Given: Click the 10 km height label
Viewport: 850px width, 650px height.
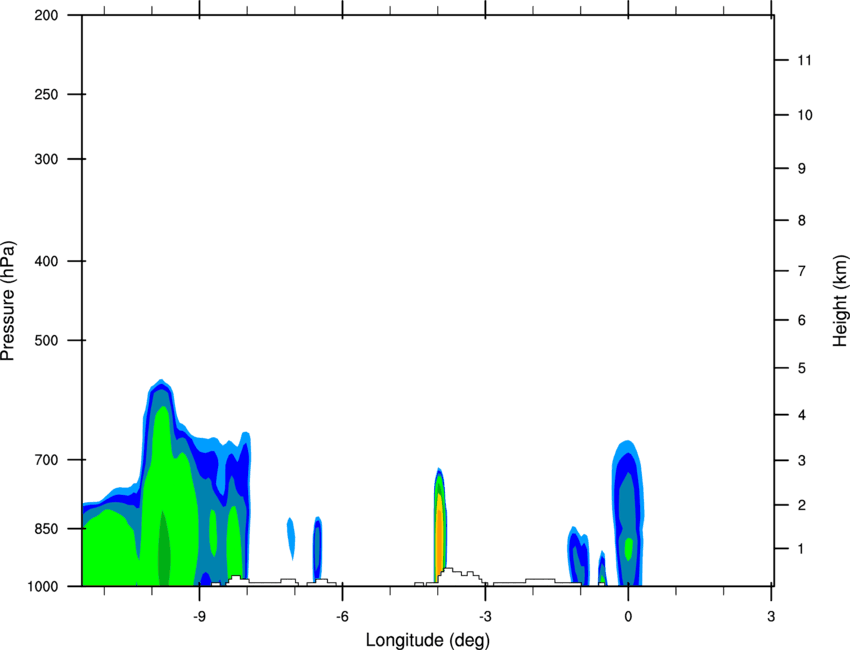Looking at the screenshot, I should point(804,115).
